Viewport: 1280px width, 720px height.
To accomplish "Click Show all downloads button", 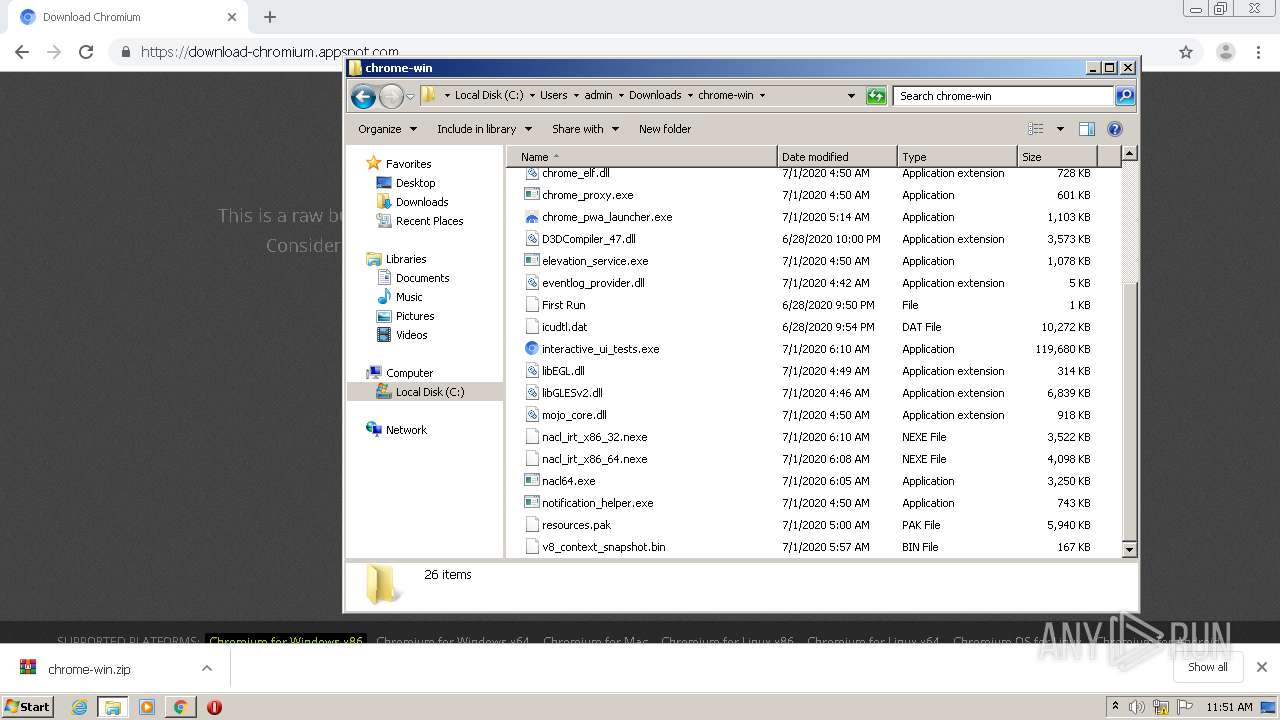I will pyautogui.click(x=1208, y=667).
